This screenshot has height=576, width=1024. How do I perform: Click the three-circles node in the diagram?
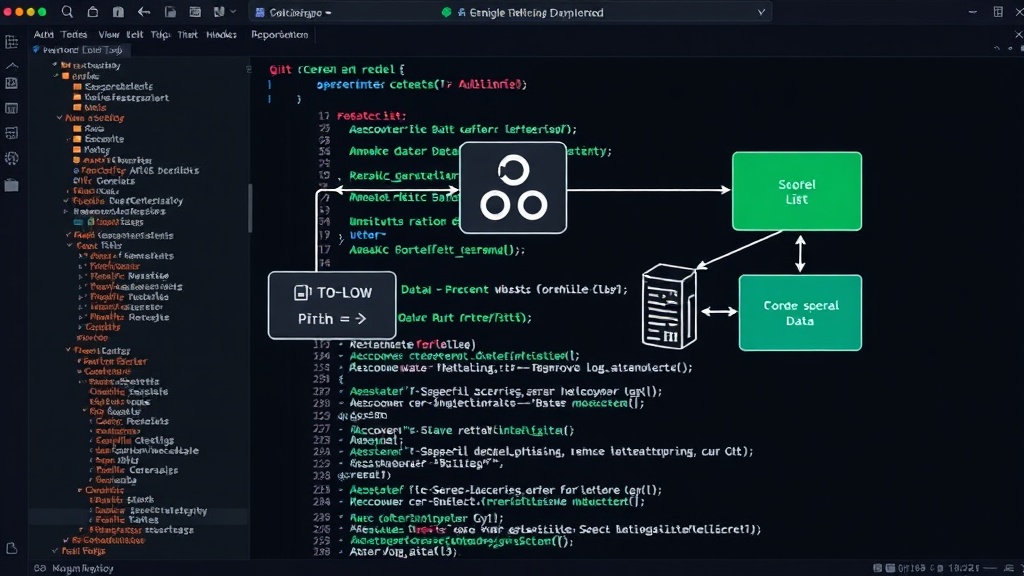click(513, 187)
